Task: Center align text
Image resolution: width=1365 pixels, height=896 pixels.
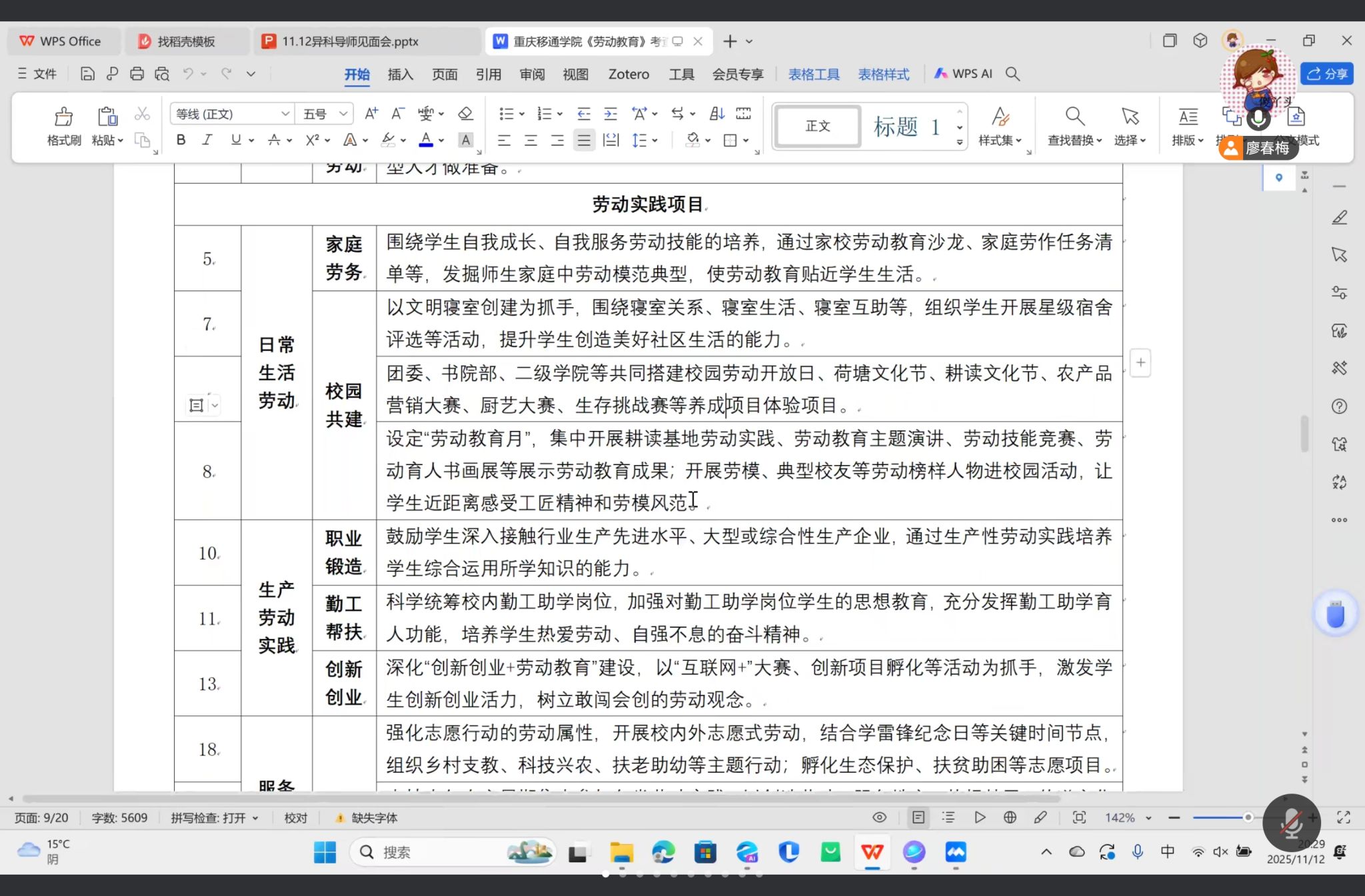Action: pos(531,140)
